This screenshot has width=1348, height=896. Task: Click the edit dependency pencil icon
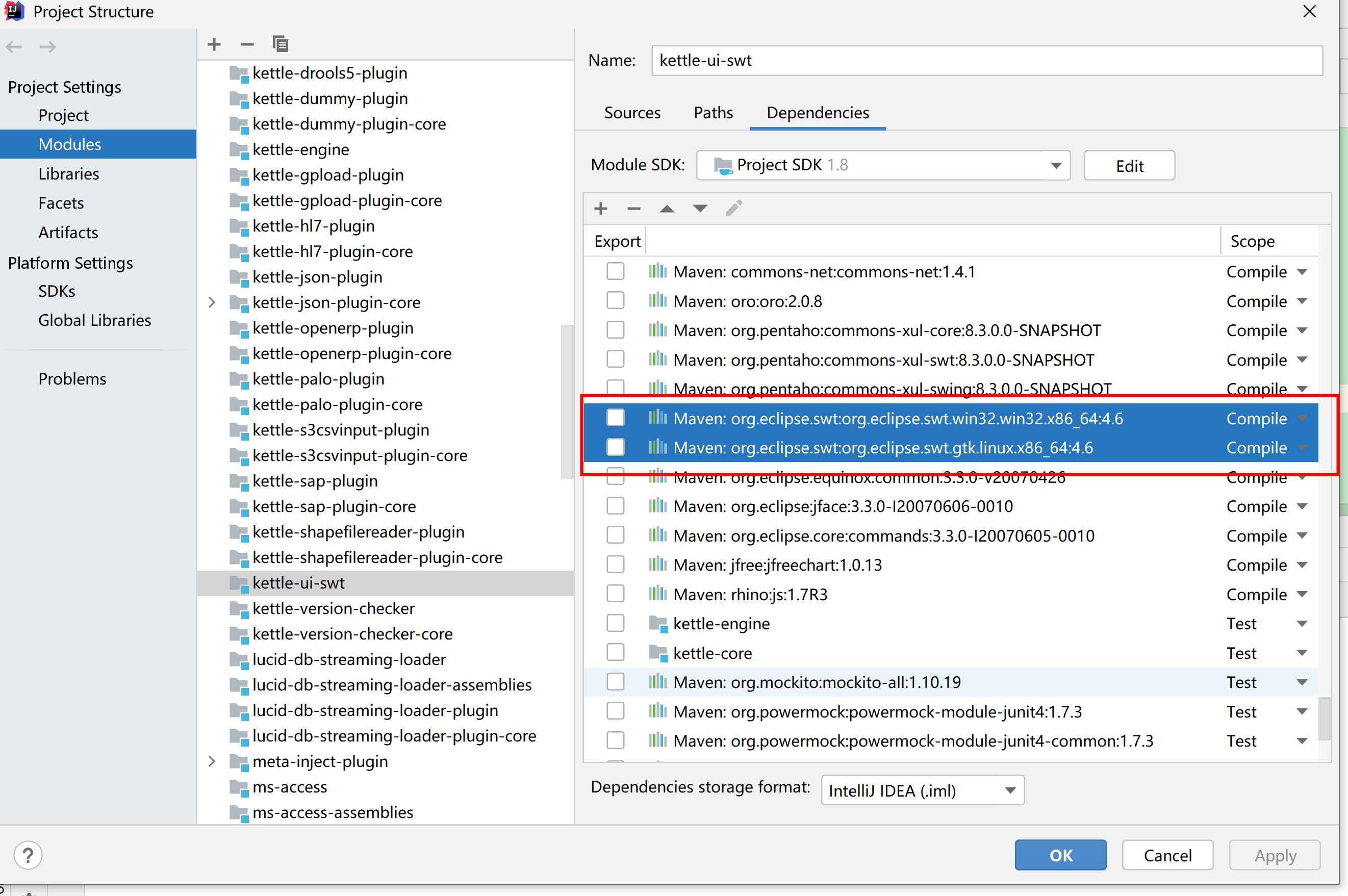pyautogui.click(x=734, y=209)
